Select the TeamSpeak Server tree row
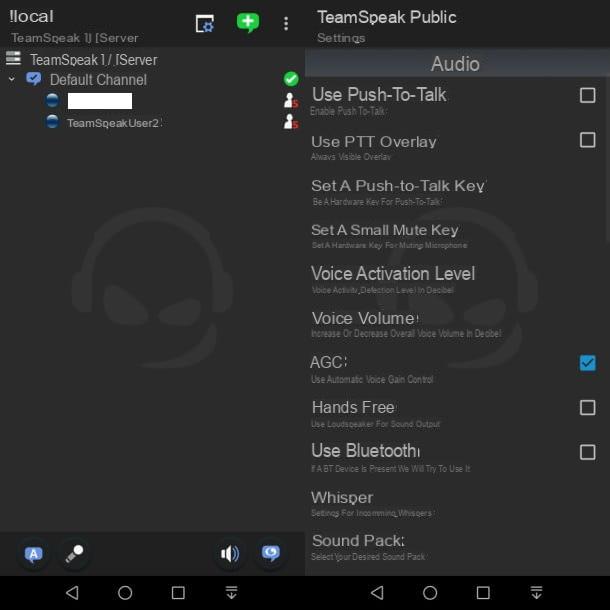 click(x=152, y=60)
